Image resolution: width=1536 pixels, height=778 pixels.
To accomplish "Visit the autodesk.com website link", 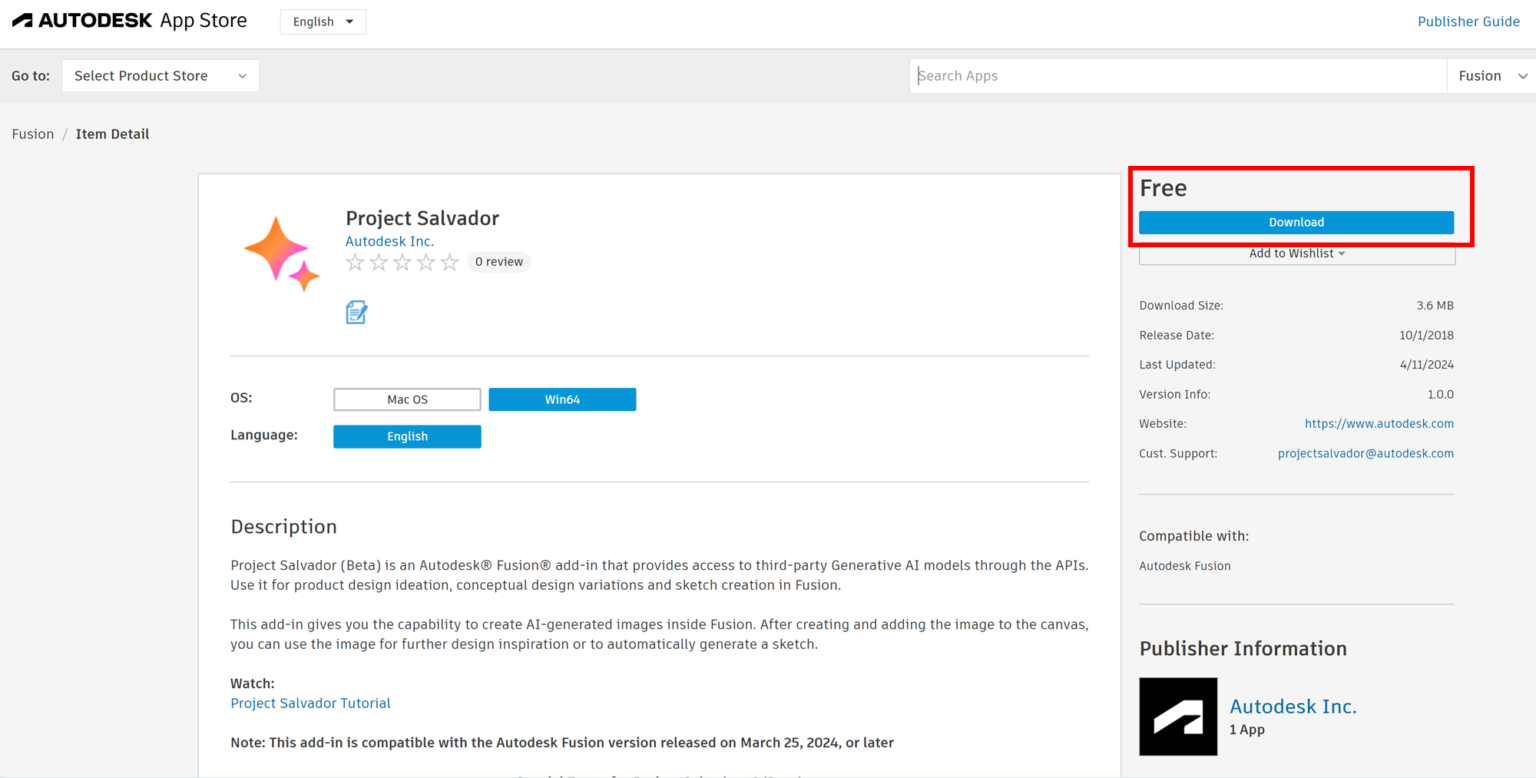I will coord(1379,423).
